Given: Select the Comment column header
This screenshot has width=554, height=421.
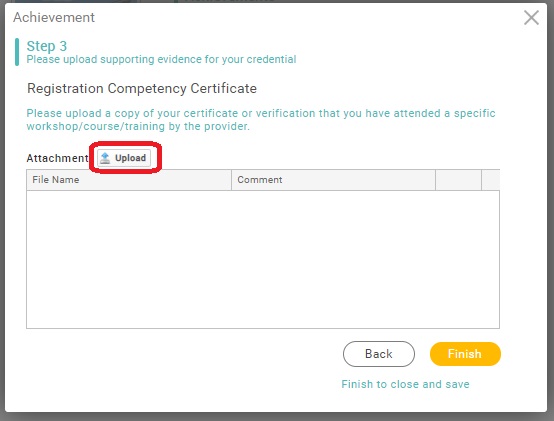Looking at the screenshot, I should click(x=334, y=180).
